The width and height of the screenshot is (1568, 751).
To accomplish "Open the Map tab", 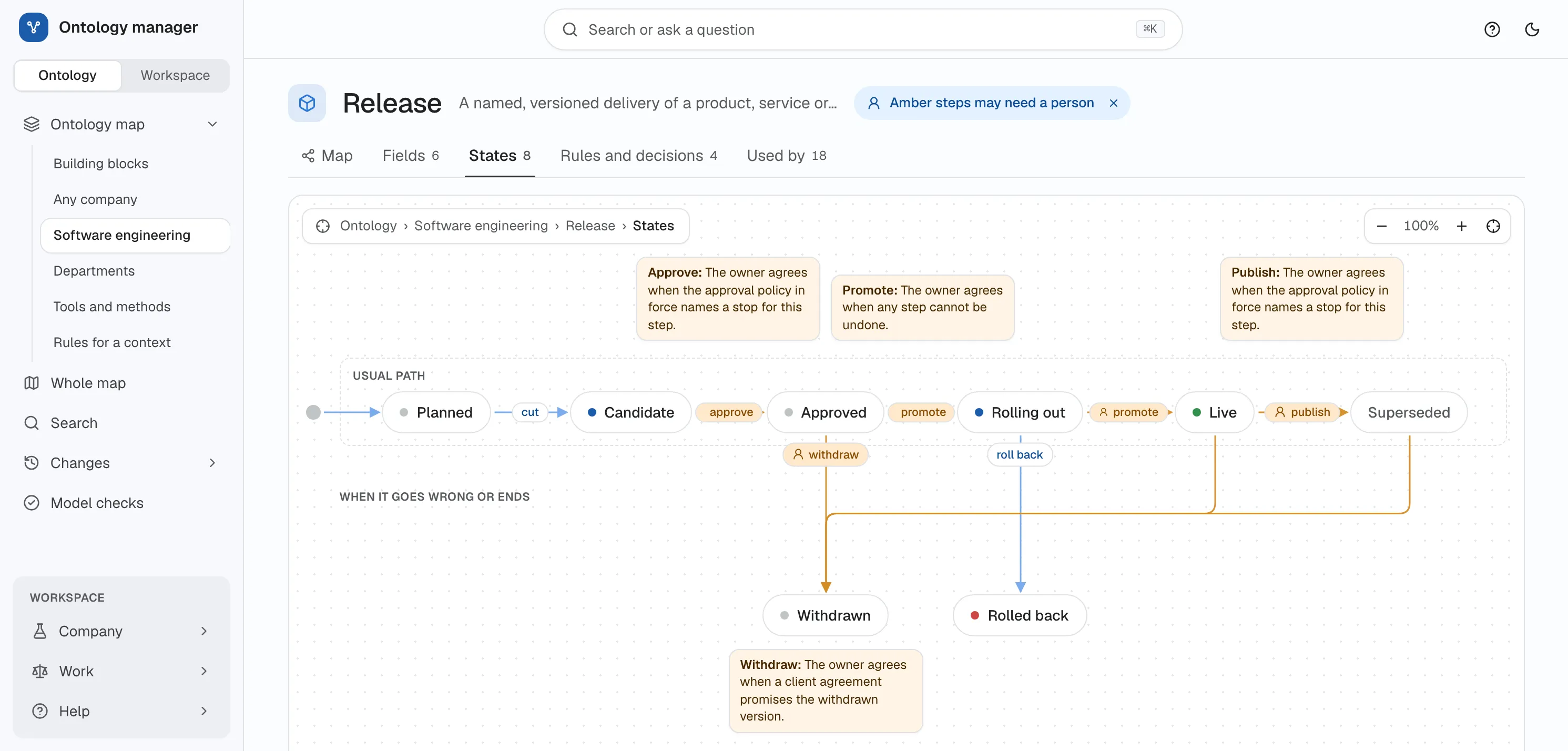I will click(x=327, y=156).
